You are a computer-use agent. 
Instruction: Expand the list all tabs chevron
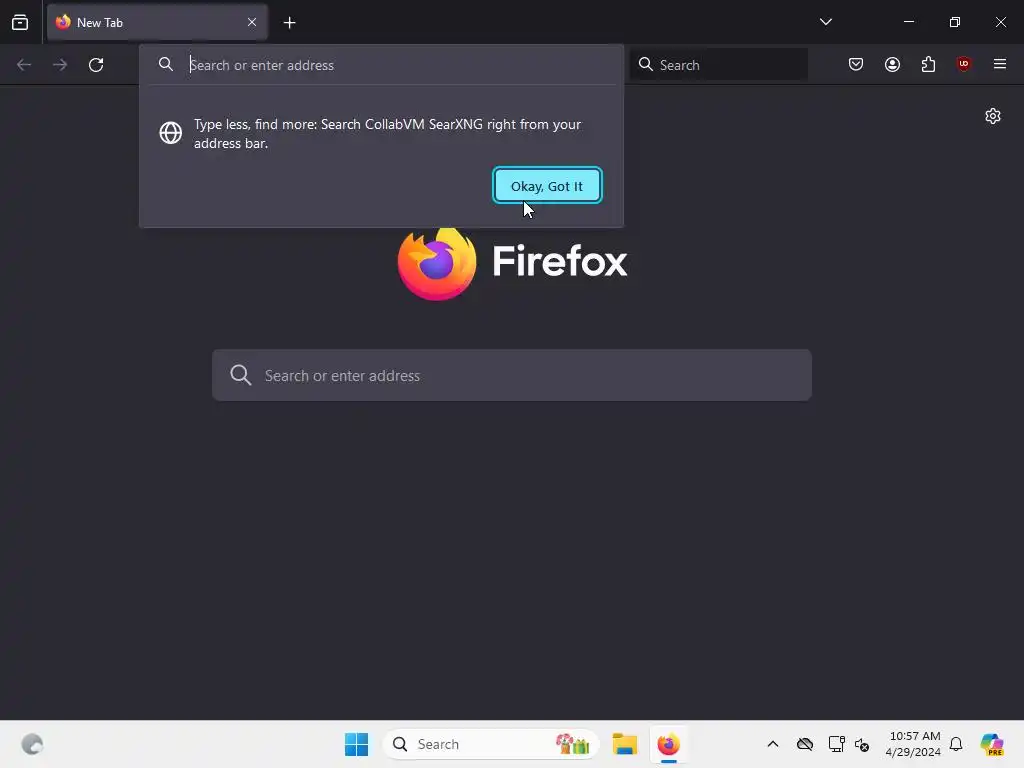click(x=825, y=22)
